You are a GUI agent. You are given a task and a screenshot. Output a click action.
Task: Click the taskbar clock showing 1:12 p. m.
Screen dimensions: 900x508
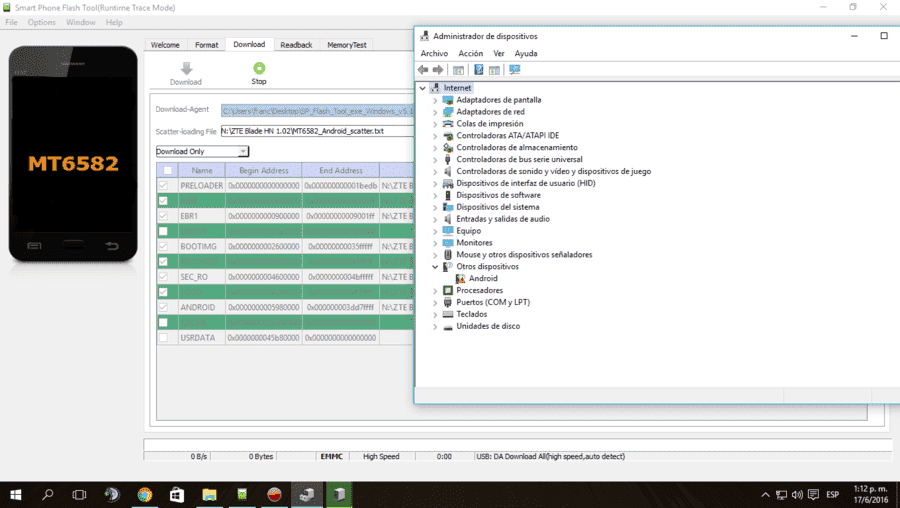click(870, 494)
